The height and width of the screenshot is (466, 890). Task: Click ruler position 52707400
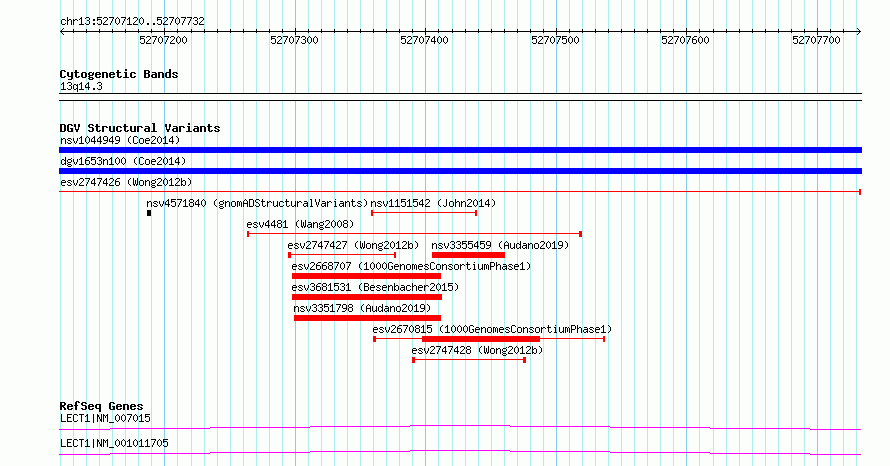click(x=425, y=40)
